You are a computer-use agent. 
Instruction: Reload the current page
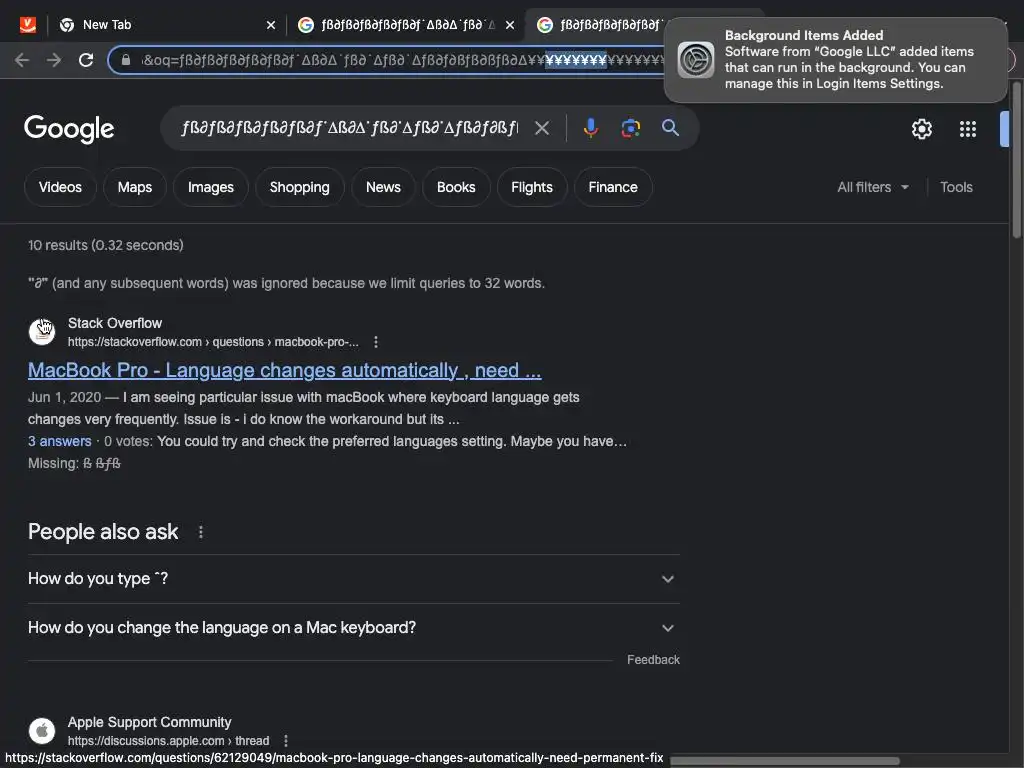(x=86, y=60)
